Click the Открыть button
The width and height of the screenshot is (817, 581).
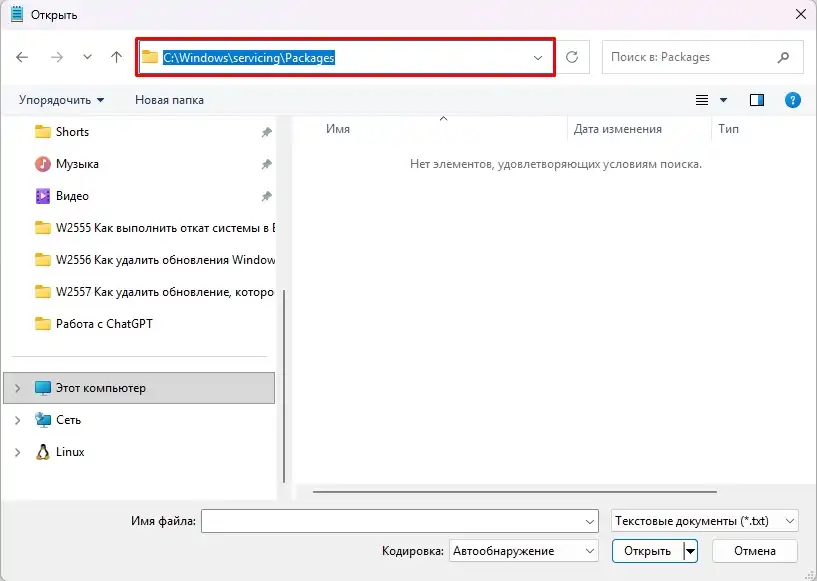[648, 551]
